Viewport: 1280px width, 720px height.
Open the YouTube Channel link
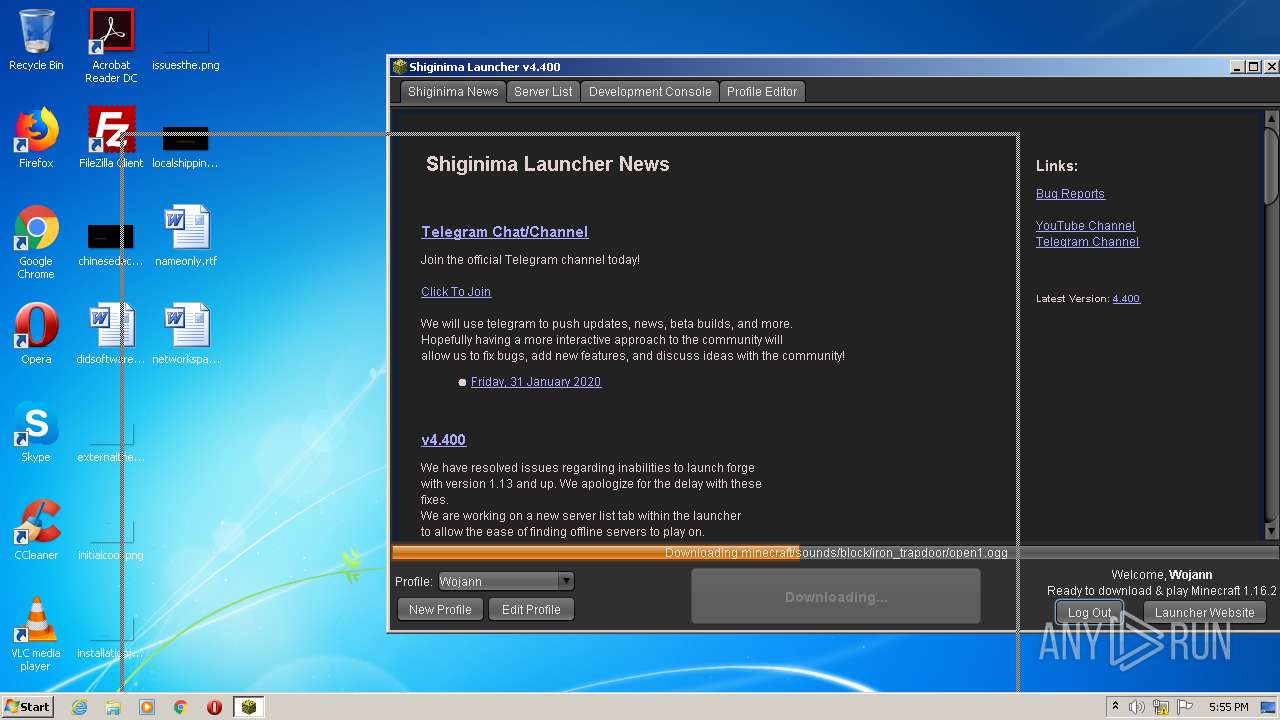1085,226
